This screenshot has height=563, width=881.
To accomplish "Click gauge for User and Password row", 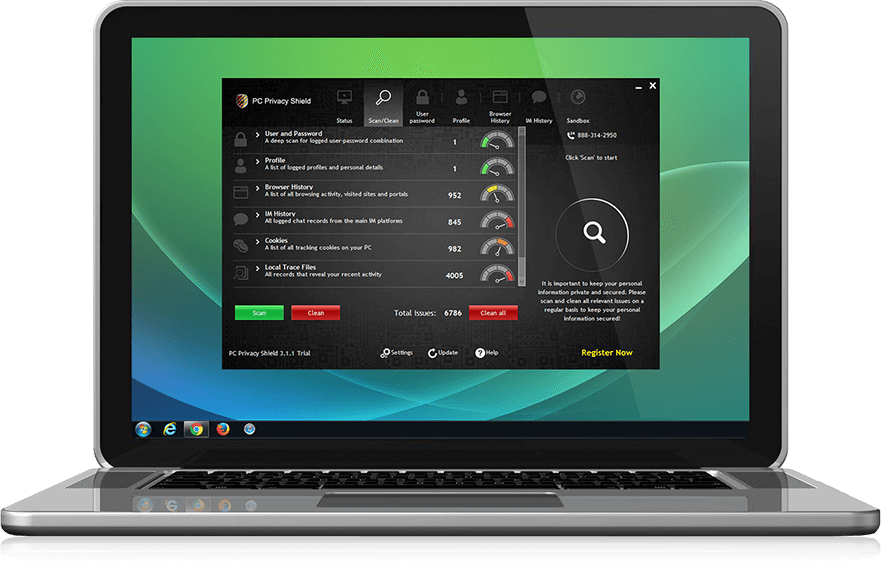I will pos(497,139).
